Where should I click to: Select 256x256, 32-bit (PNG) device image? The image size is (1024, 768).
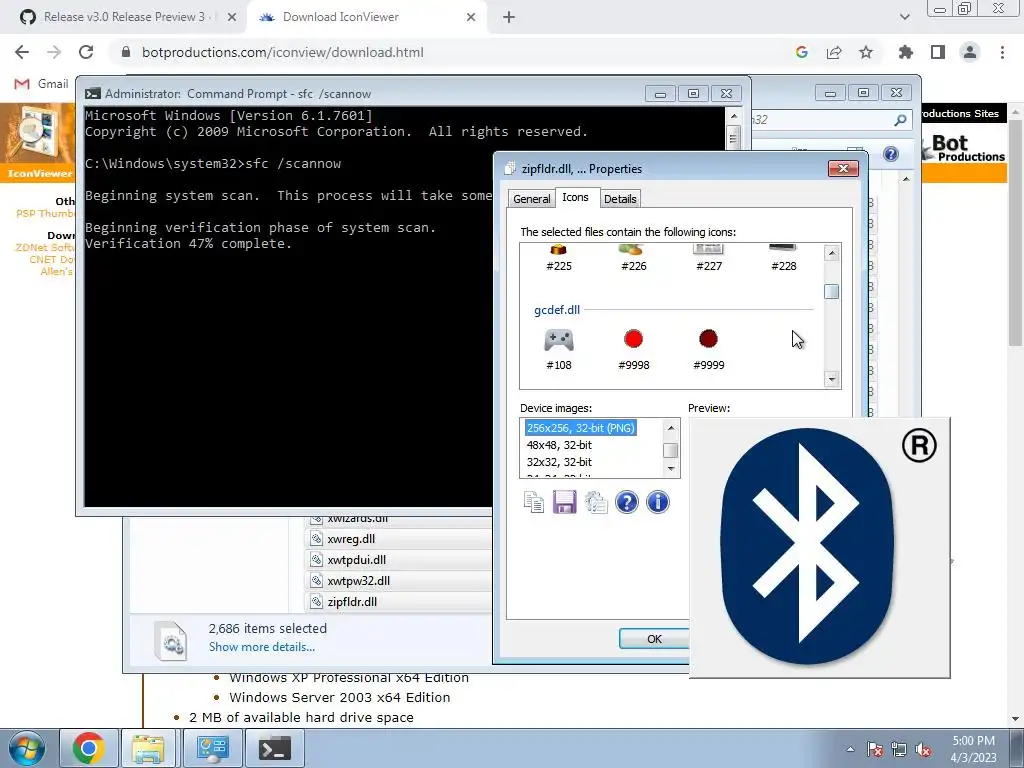pos(581,428)
